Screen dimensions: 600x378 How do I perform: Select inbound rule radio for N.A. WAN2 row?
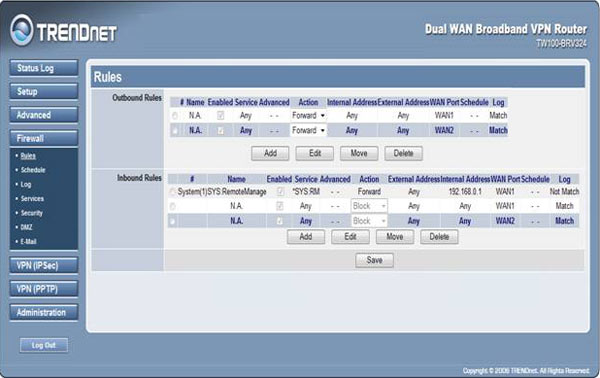pyautogui.click(x=173, y=221)
